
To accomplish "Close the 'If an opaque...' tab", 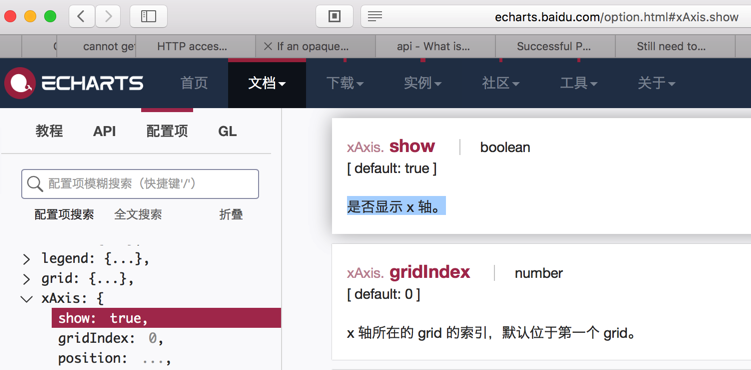I will pyautogui.click(x=268, y=46).
